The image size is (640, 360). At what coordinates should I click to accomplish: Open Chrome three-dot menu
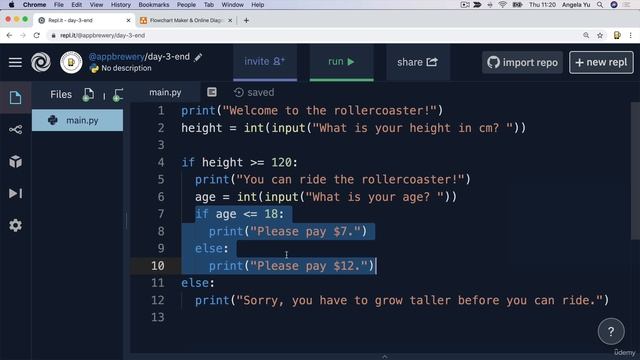point(631,36)
